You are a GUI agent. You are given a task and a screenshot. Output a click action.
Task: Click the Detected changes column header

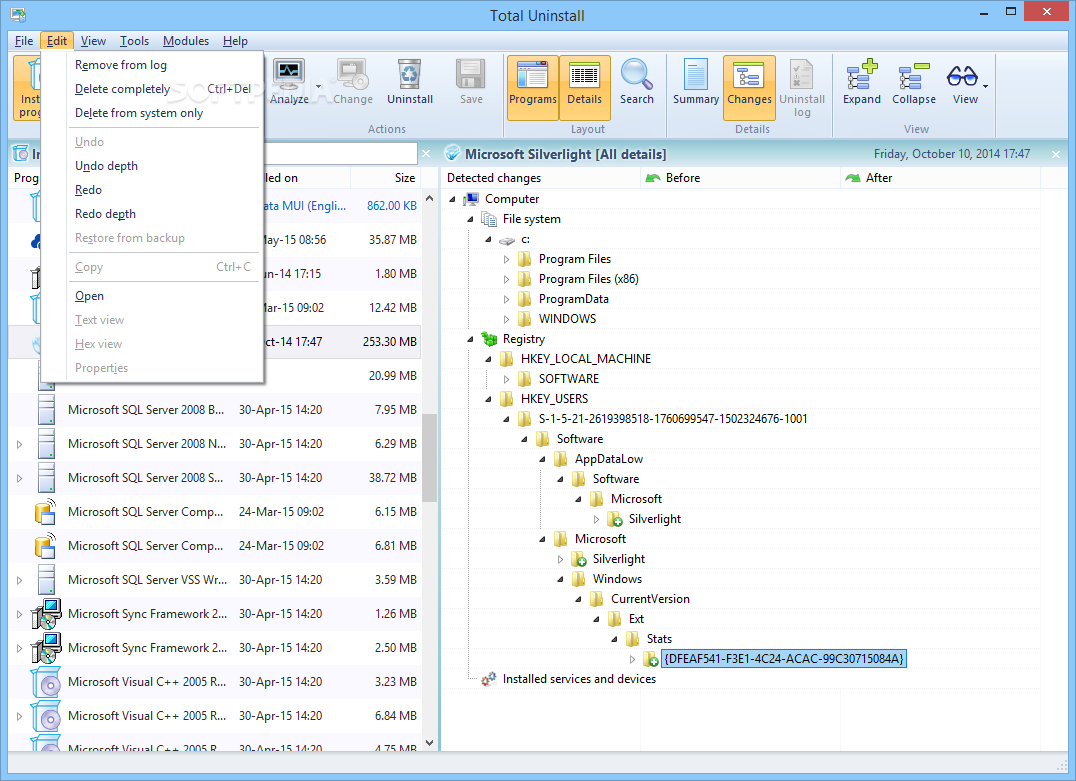[x=541, y=178]
